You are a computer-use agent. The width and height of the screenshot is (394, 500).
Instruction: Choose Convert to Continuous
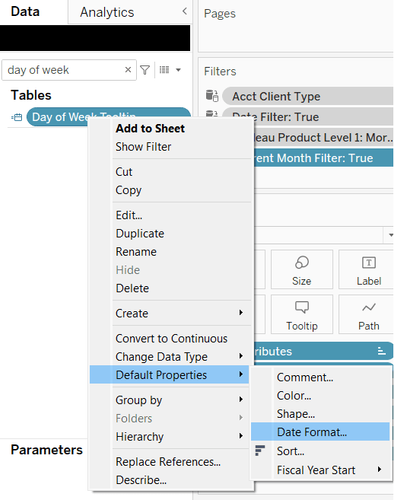click(171, 338)
